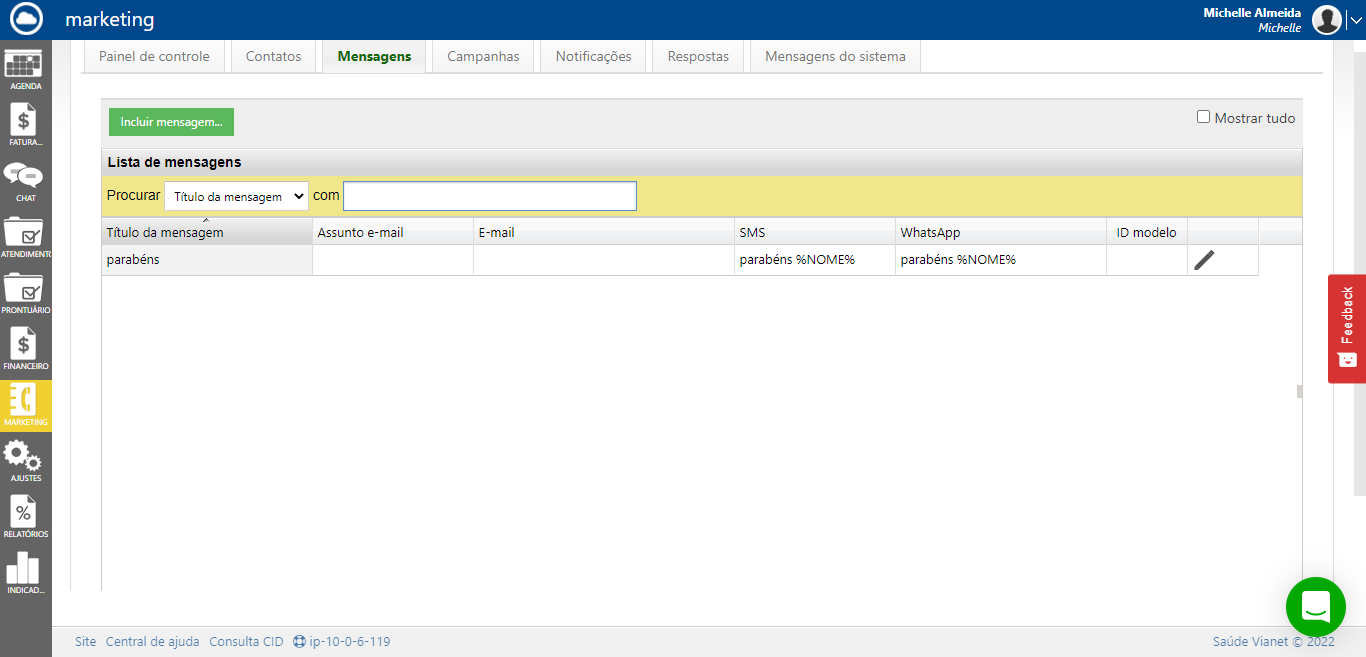Open the Ajustes gears icon
This screenshot has width=1366, height=657.
(x=25, y=462)
